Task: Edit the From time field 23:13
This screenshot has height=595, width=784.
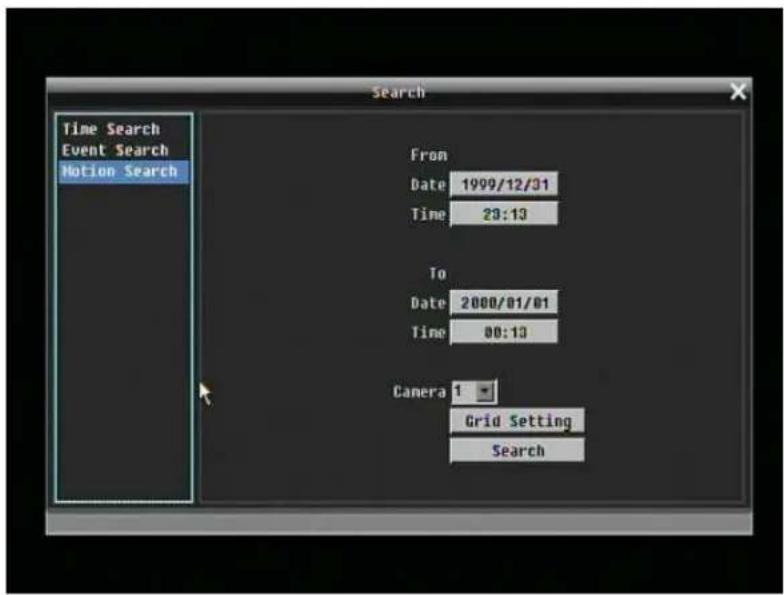Action: (504, 214)
